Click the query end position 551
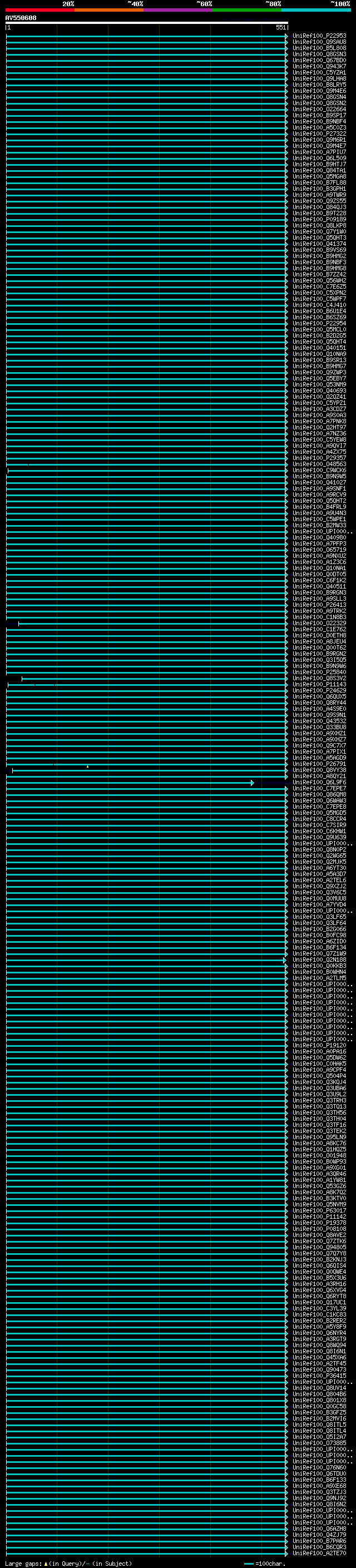 coord(280,27)
